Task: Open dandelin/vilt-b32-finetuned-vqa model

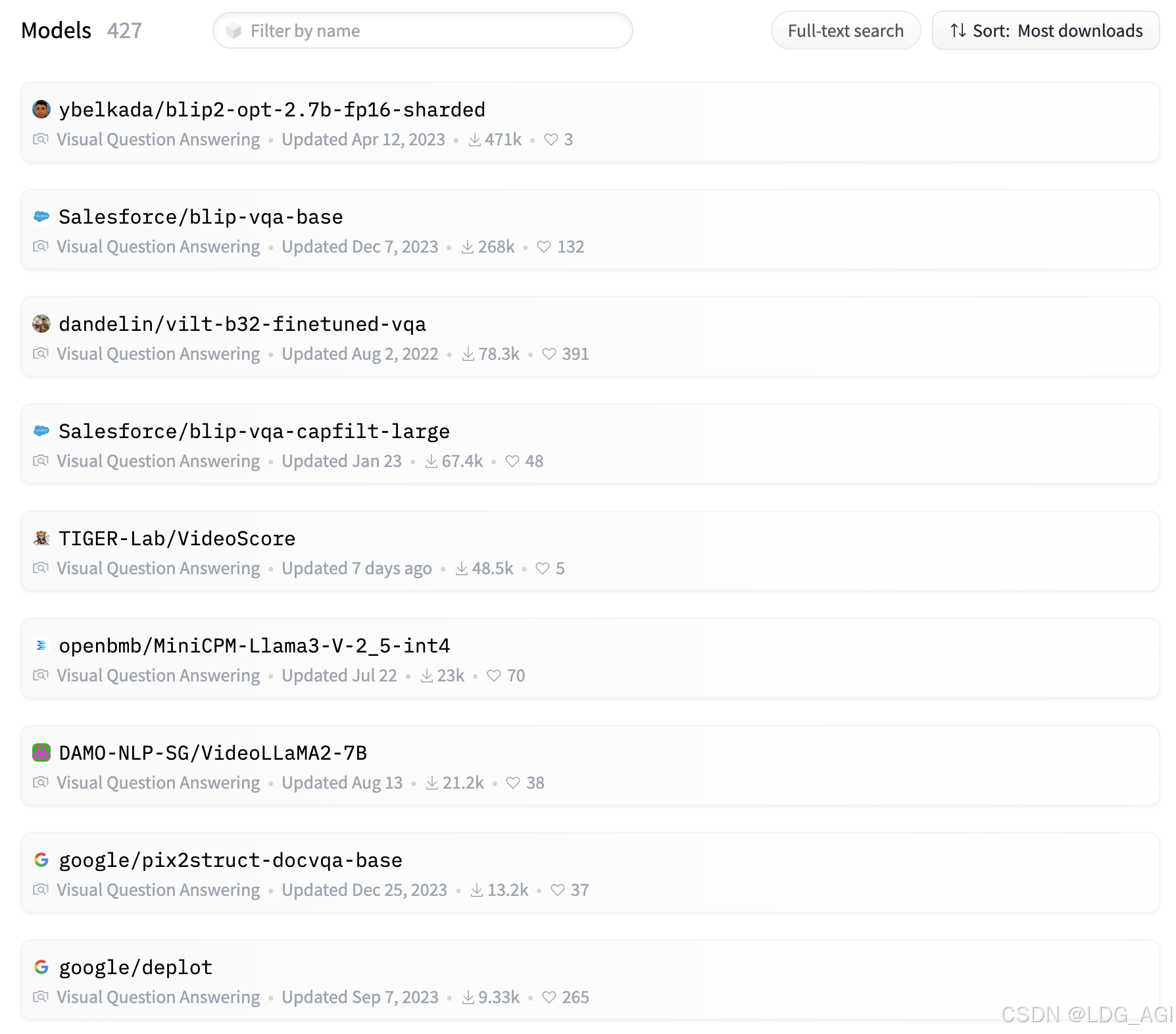Action: click(x=243, y=324)
